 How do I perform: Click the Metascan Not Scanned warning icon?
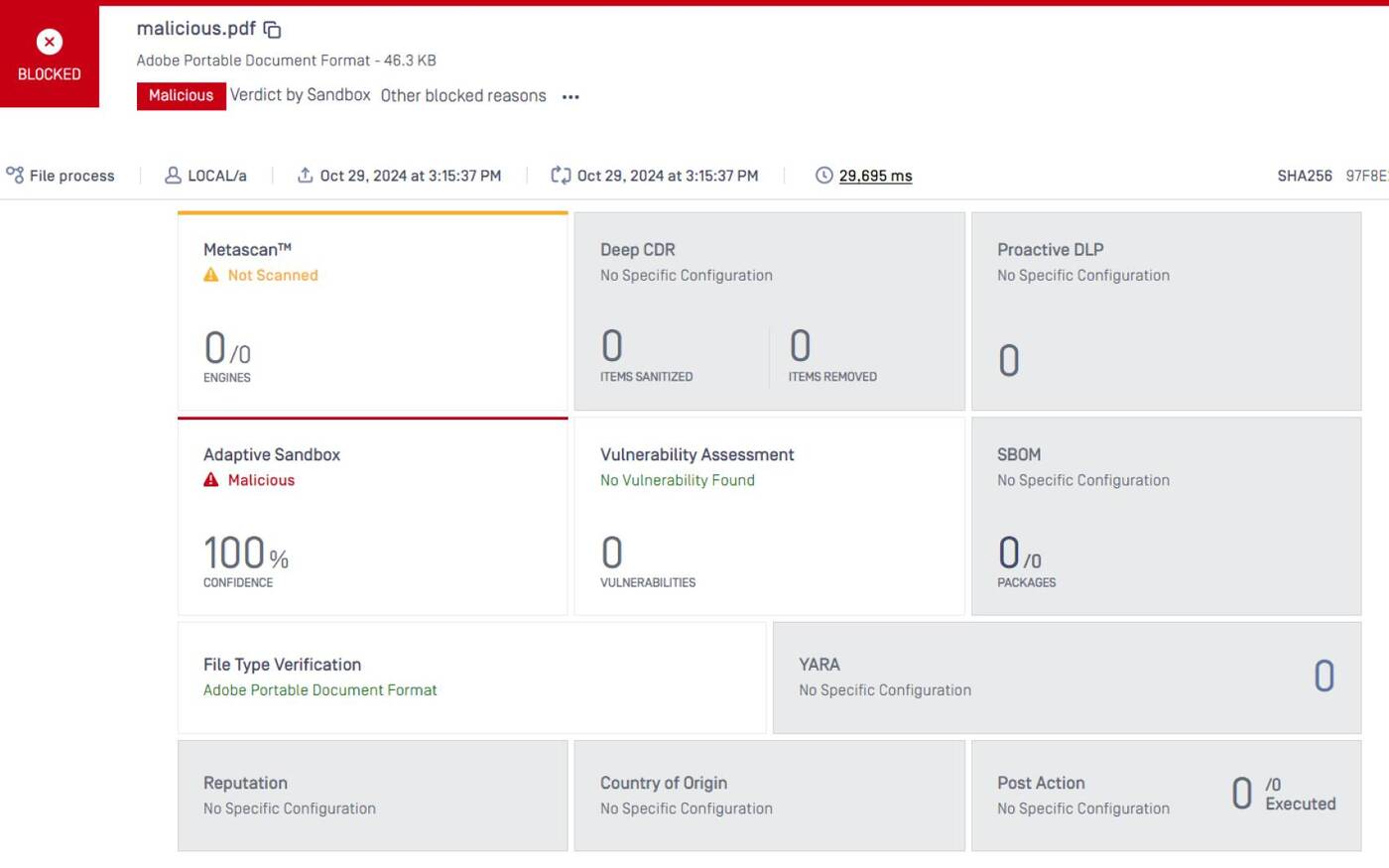211,276
